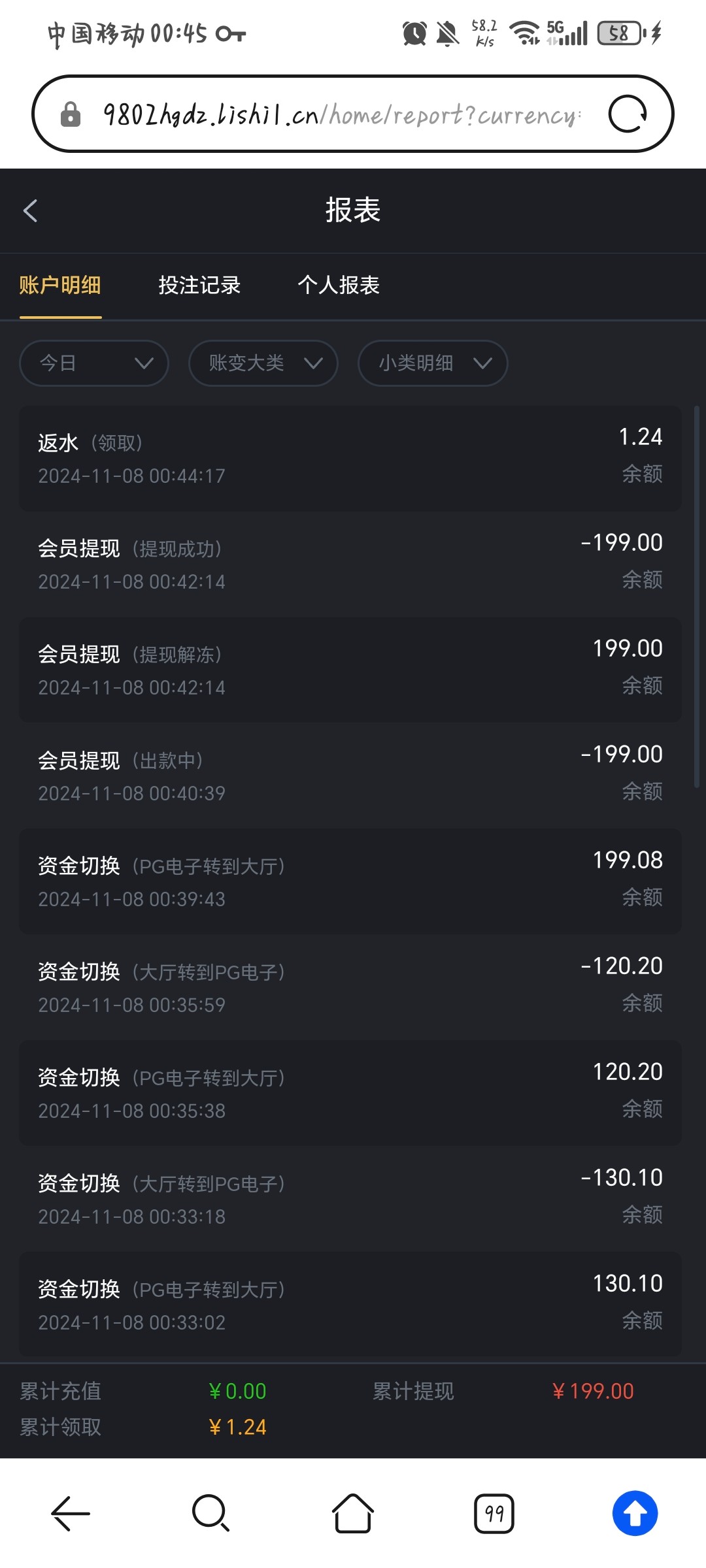Click the browser reload icon
Screen dimensions: 706x1568
628,114
